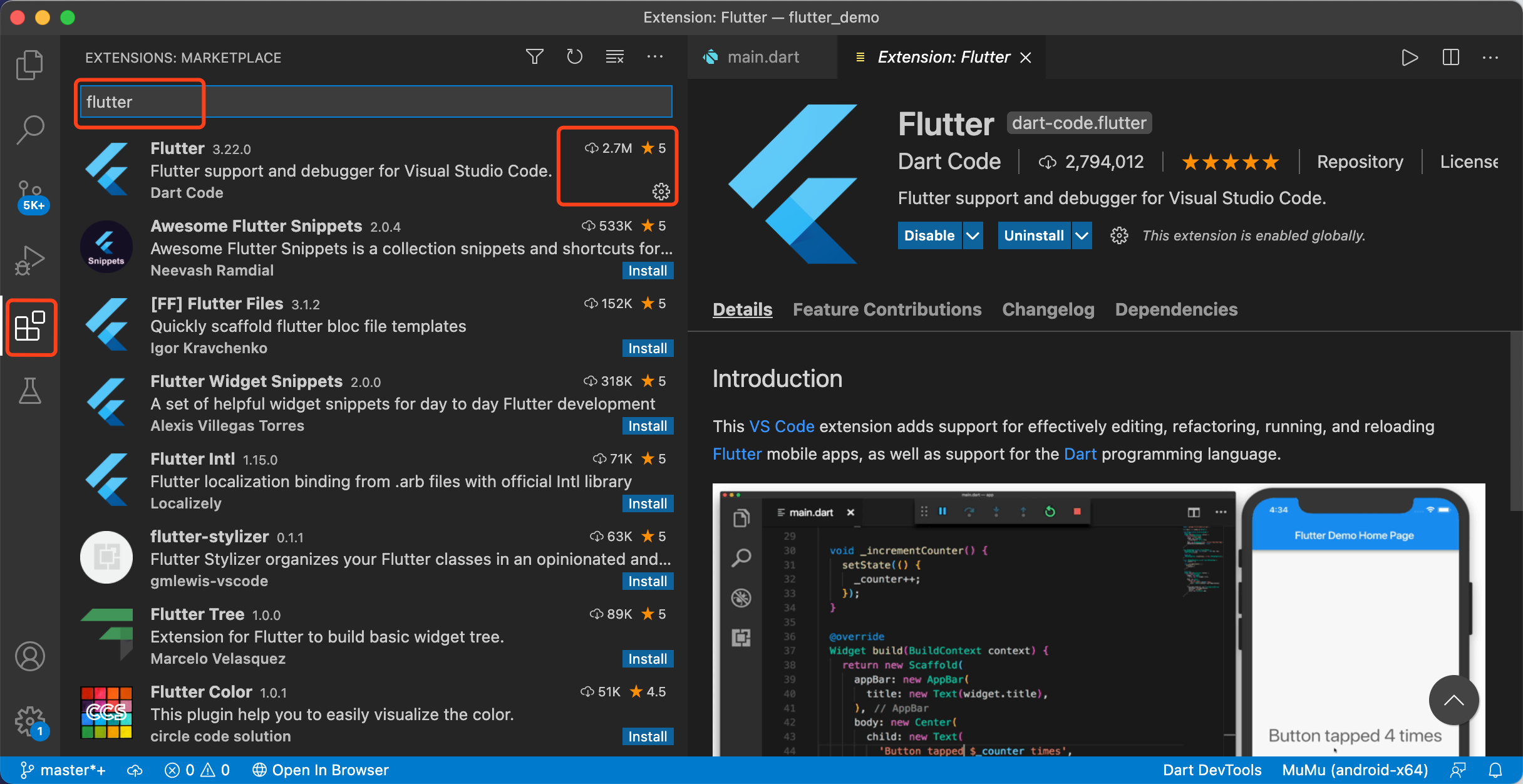Click the filter extensions funnel icon
Image resolution: width=1523 pixels, height=784 pixels.
pos(534,57)
